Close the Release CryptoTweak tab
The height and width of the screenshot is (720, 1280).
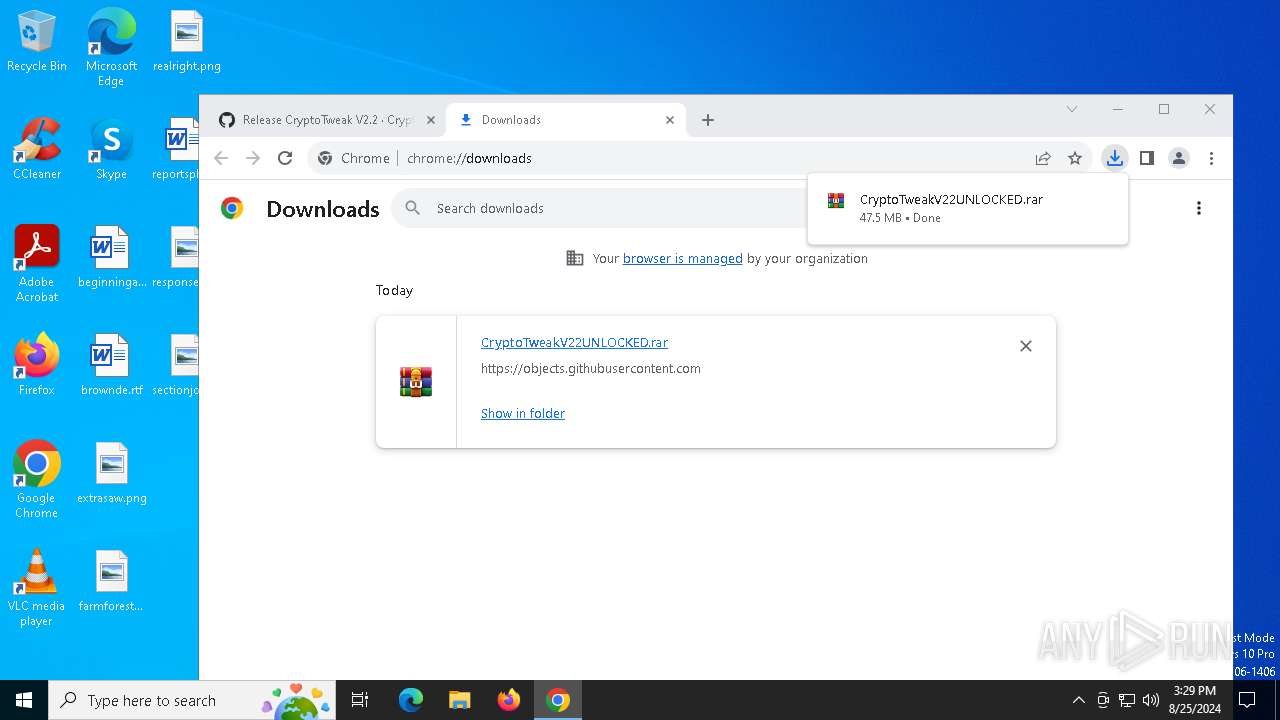(431, 120)
